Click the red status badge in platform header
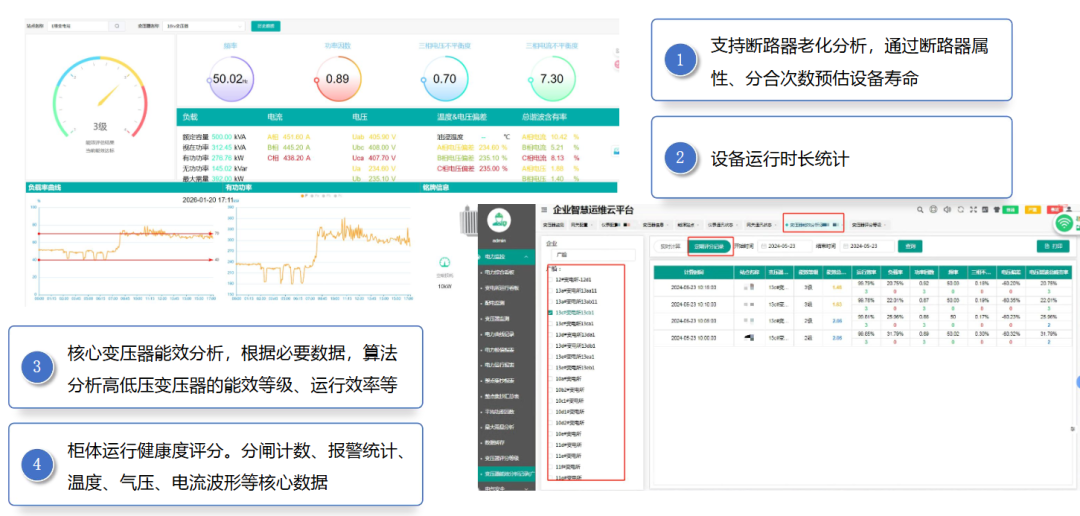This screenshot has width=1080, height=516. coord(1054,209)
